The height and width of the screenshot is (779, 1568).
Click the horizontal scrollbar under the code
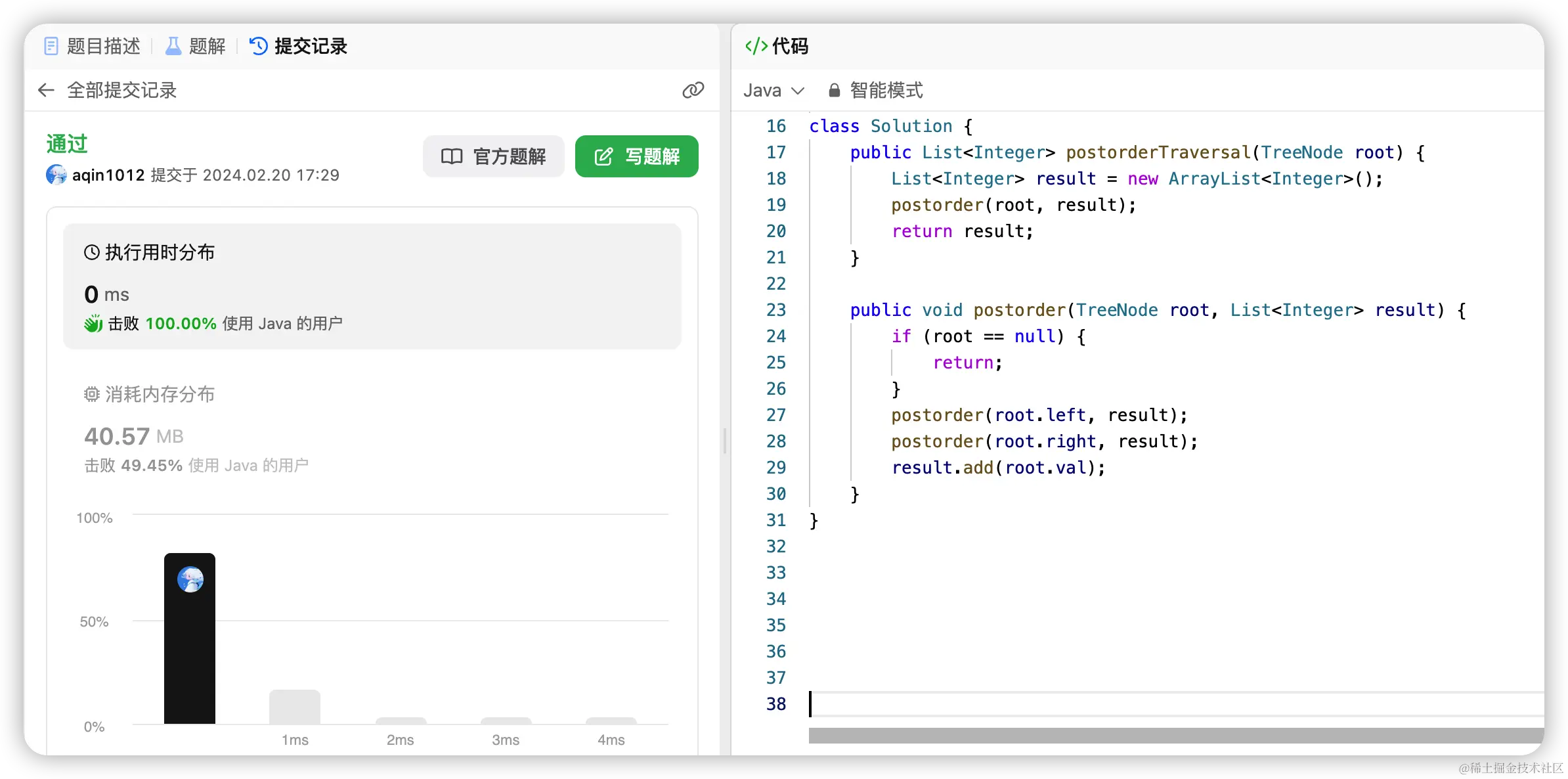tap(1175, 736)
